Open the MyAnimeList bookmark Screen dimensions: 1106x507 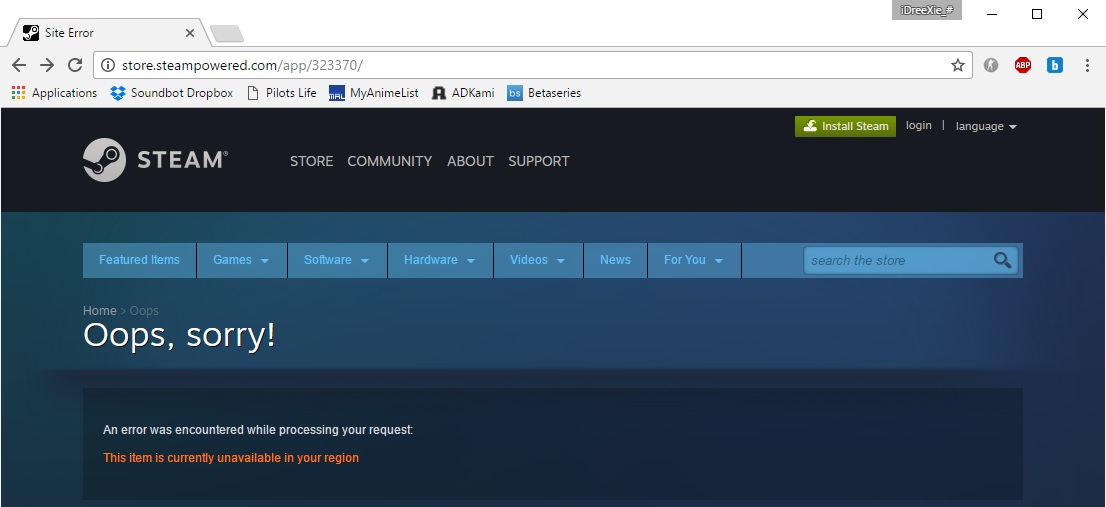[374, 92]
